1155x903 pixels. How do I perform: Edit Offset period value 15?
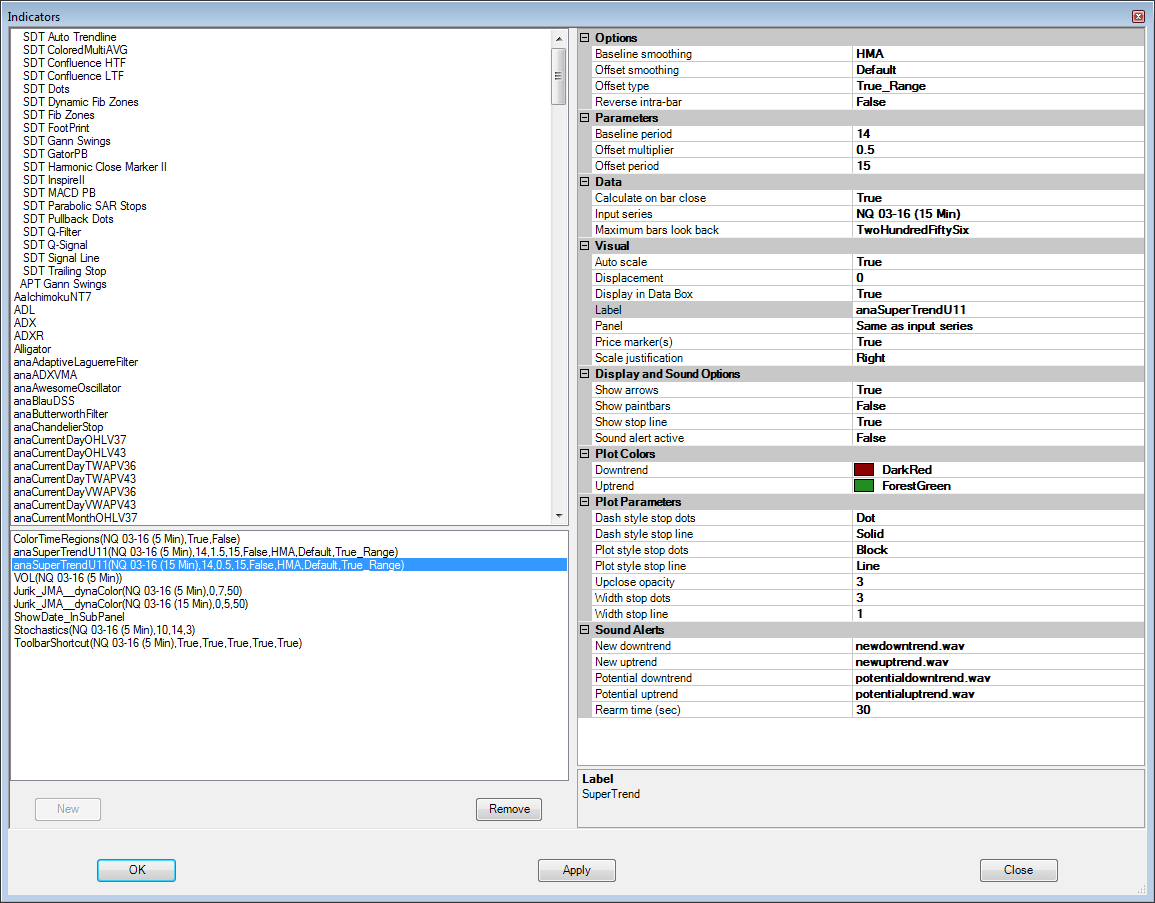[x=998, y=166]
